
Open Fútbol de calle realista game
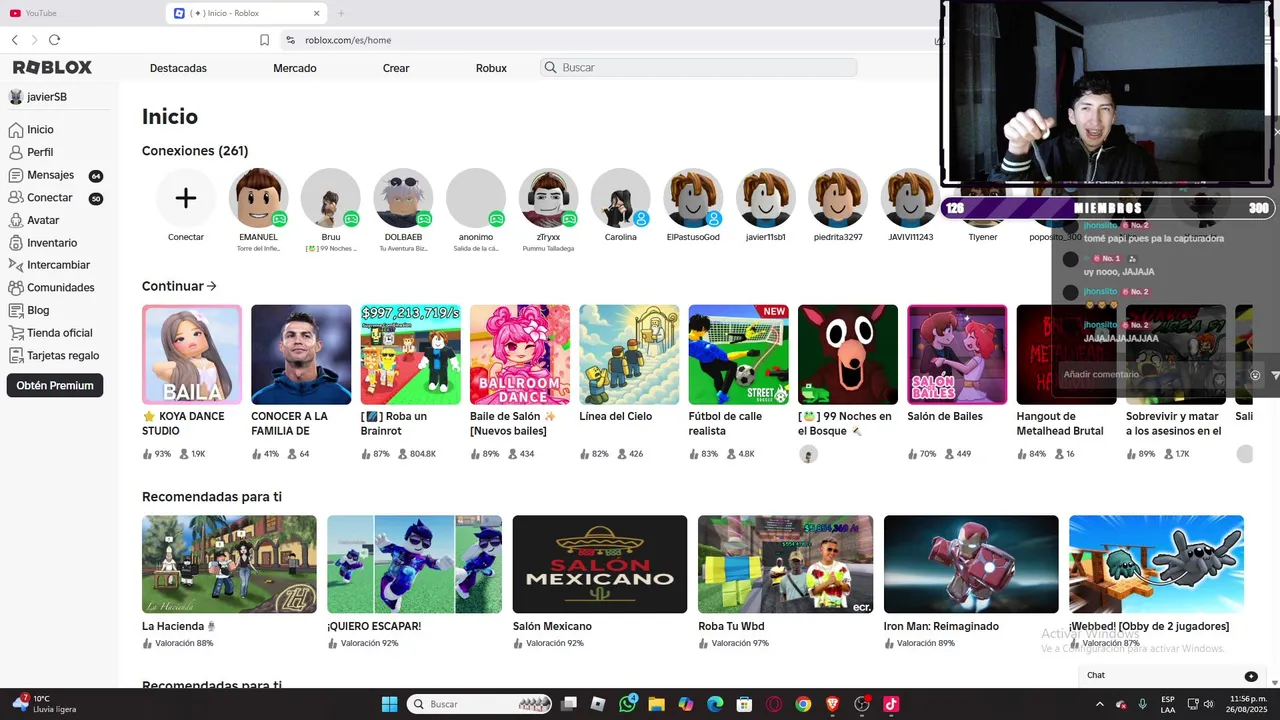point(738,354)
